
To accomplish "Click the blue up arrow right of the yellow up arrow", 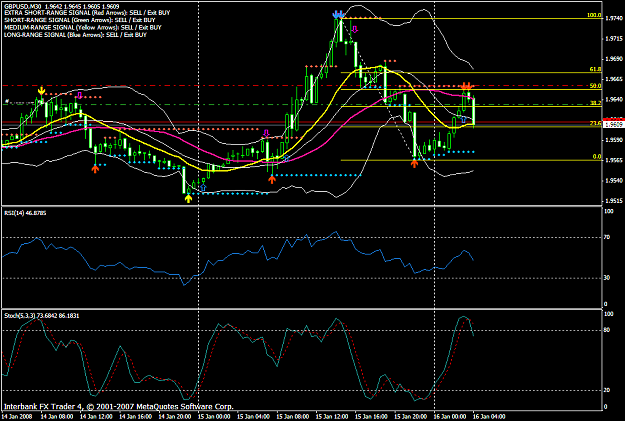I will [x=204, y=187].
